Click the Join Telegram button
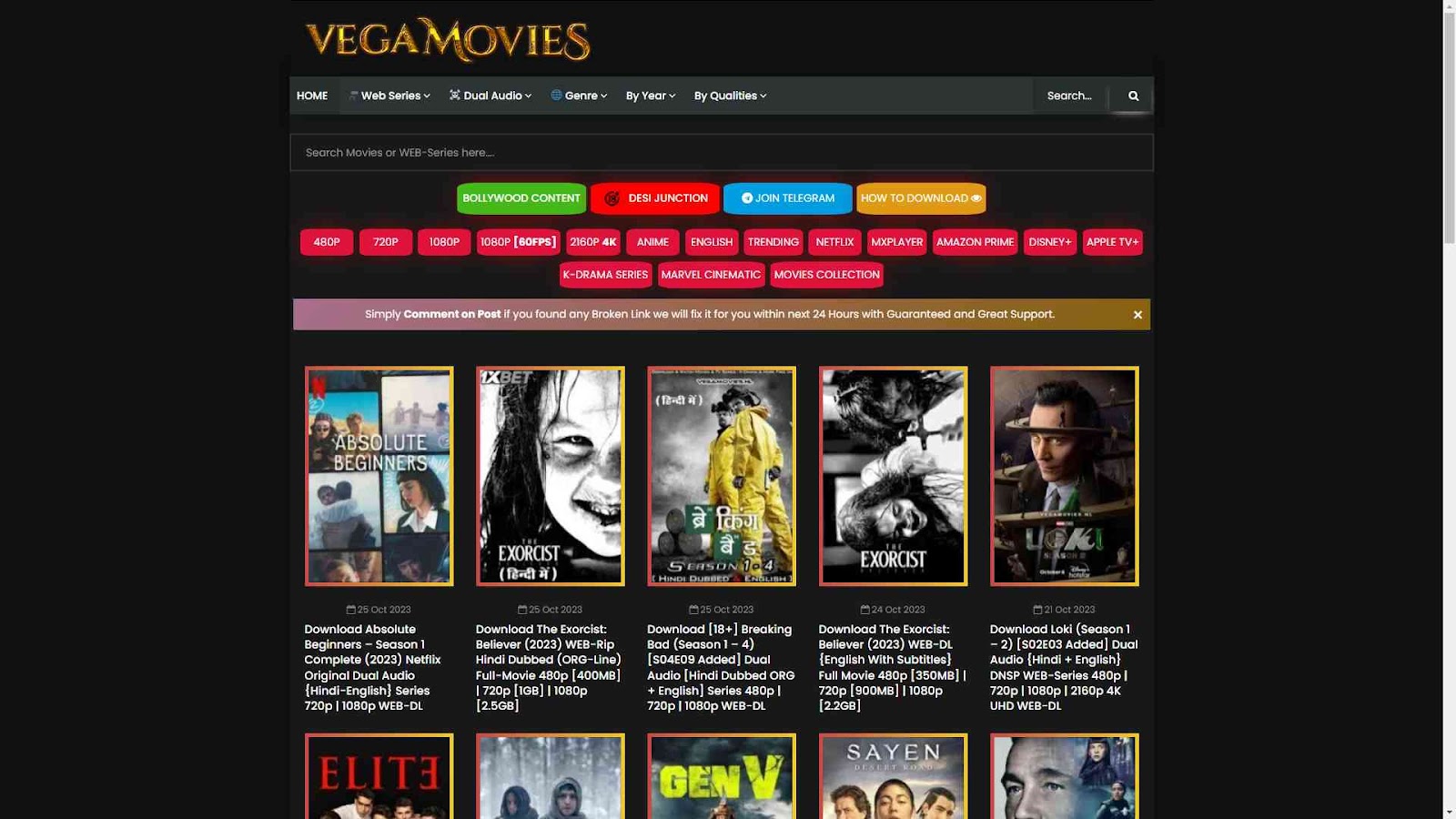The image size is (1456, 819). (x=788, y=198)
